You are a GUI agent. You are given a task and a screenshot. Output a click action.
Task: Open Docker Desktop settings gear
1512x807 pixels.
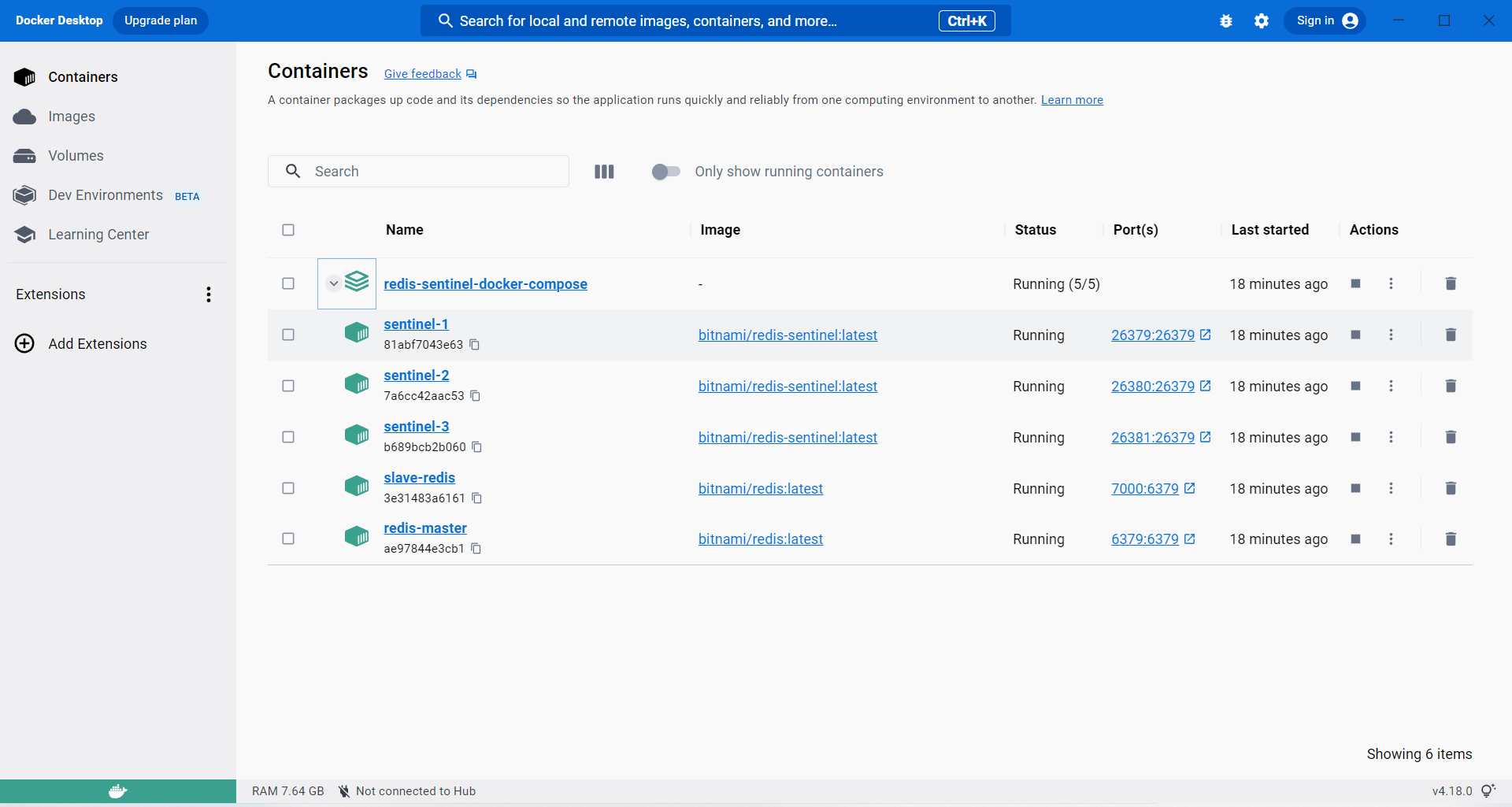1262,21
